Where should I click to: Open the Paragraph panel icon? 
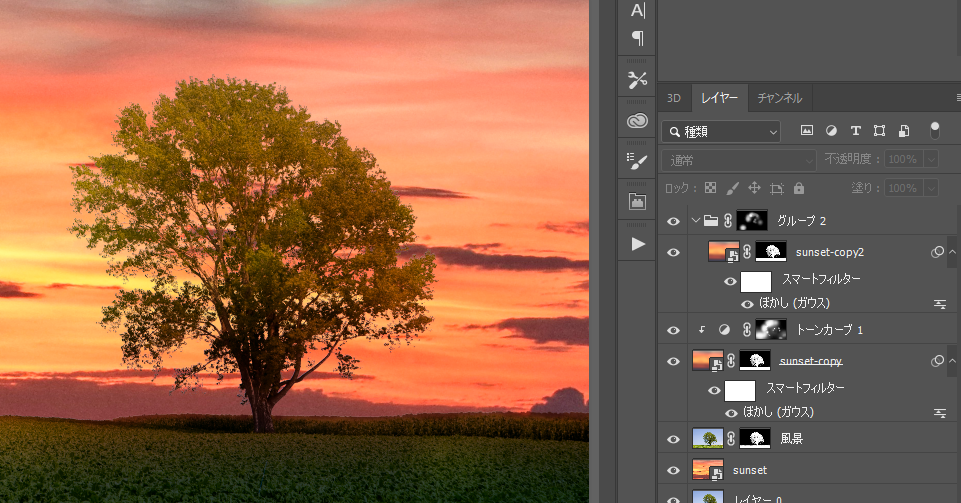(x=637, y=38)
